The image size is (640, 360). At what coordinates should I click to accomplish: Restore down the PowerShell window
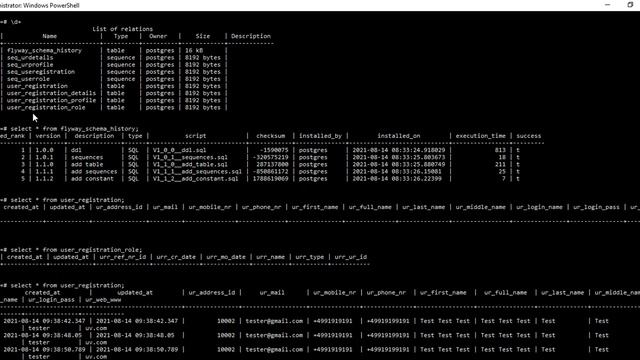click(x=630, y=5)
